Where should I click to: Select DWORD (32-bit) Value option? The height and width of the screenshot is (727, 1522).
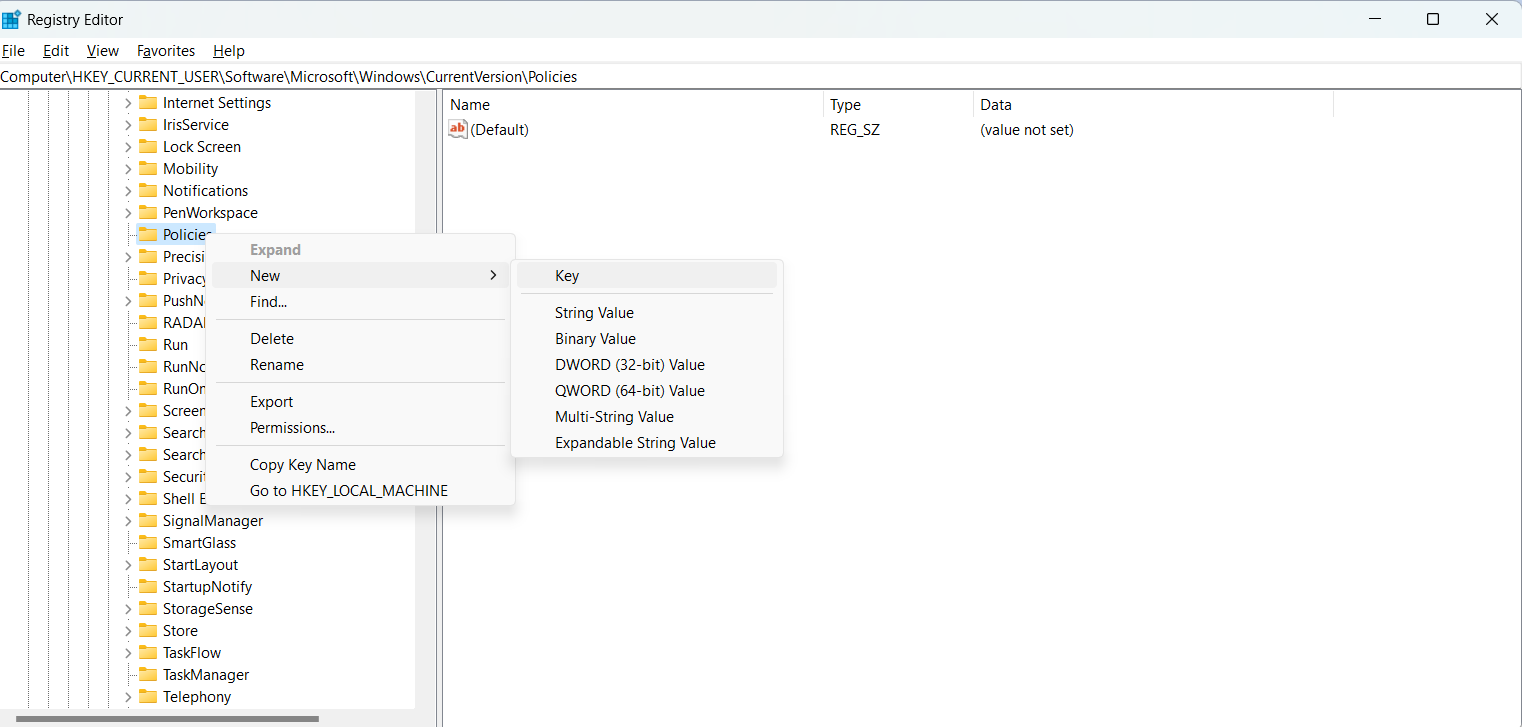tap(629, 365)
